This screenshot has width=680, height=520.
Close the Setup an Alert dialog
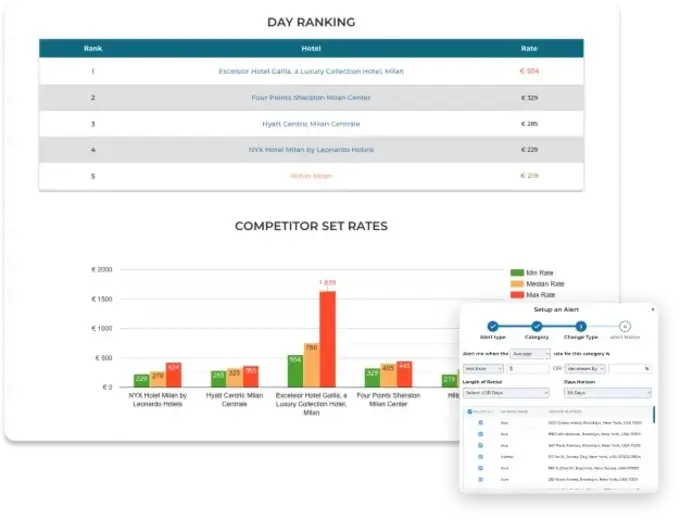653,309
